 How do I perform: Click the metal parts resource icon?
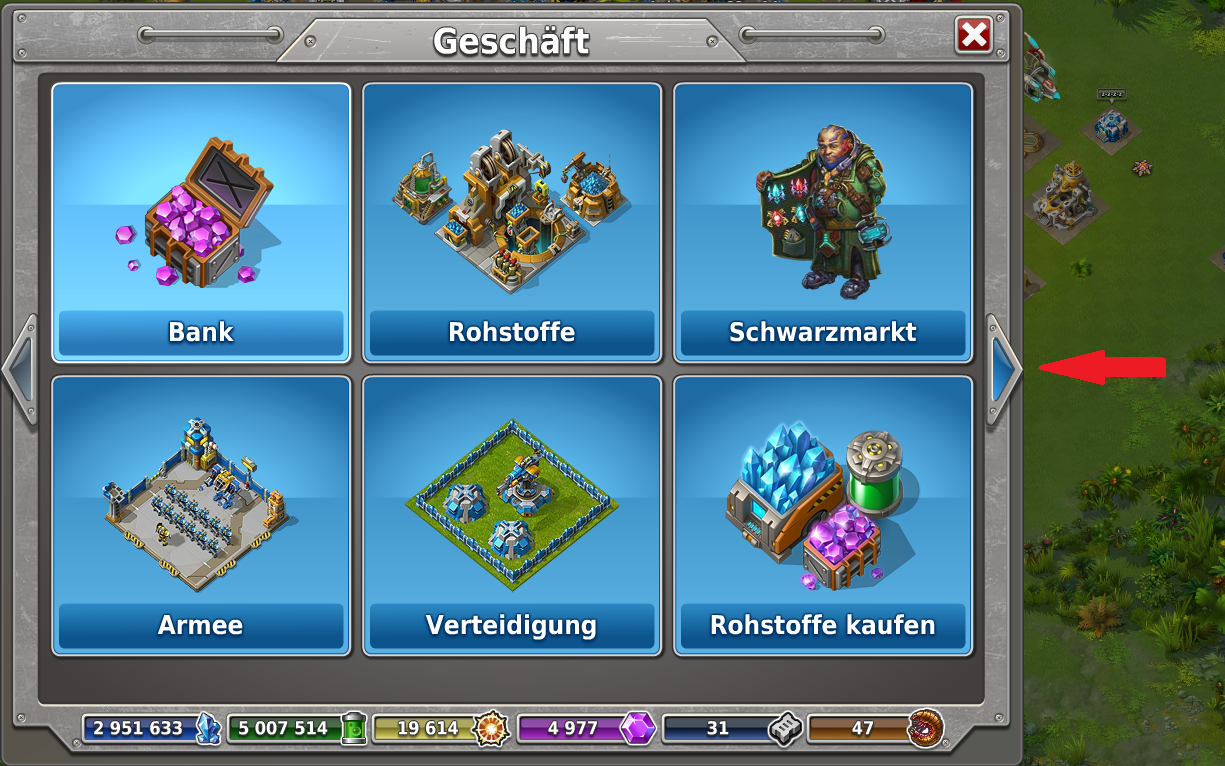click(785, 728)
